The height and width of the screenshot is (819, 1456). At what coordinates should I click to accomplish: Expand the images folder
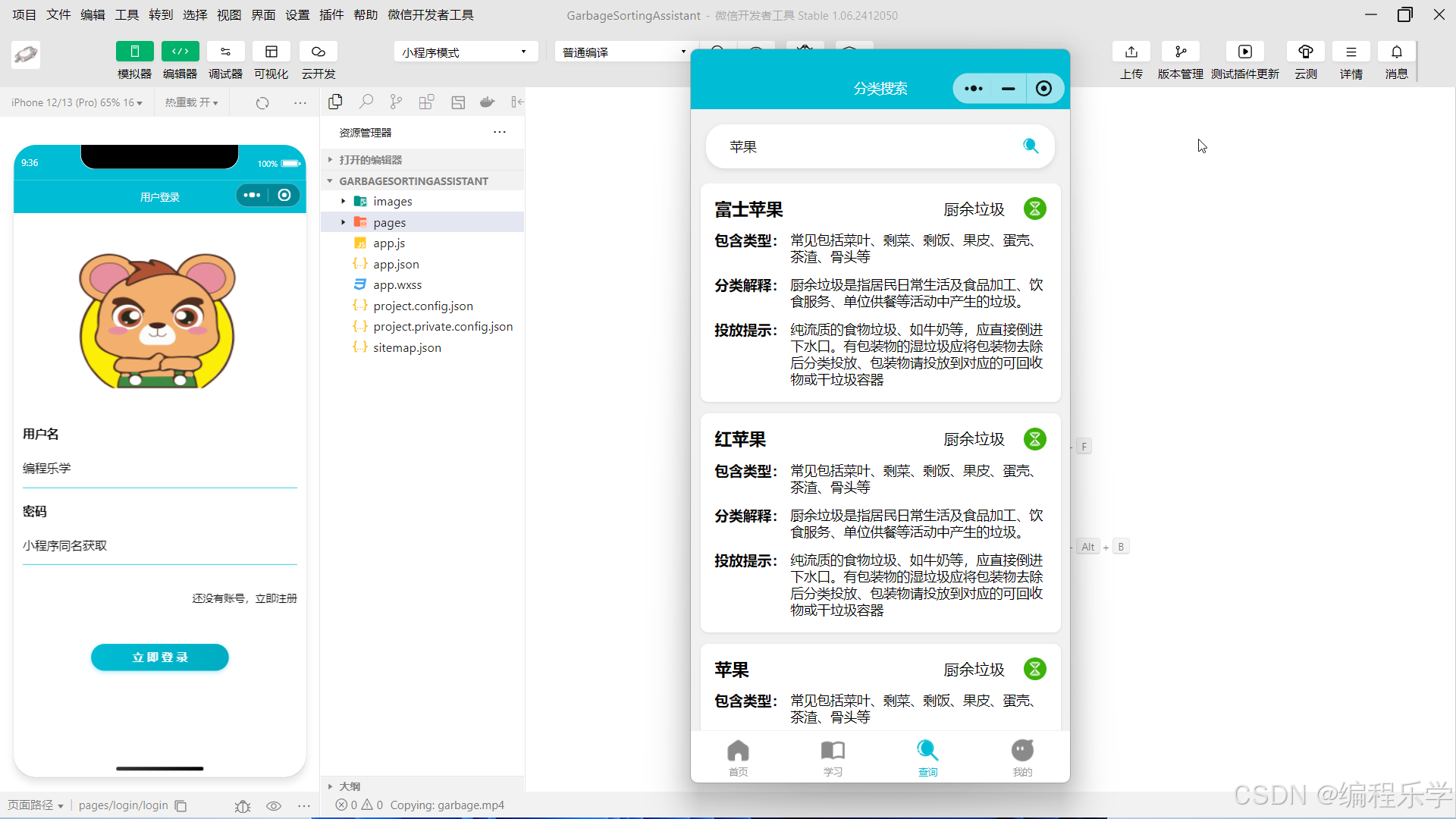click(392, 202)
